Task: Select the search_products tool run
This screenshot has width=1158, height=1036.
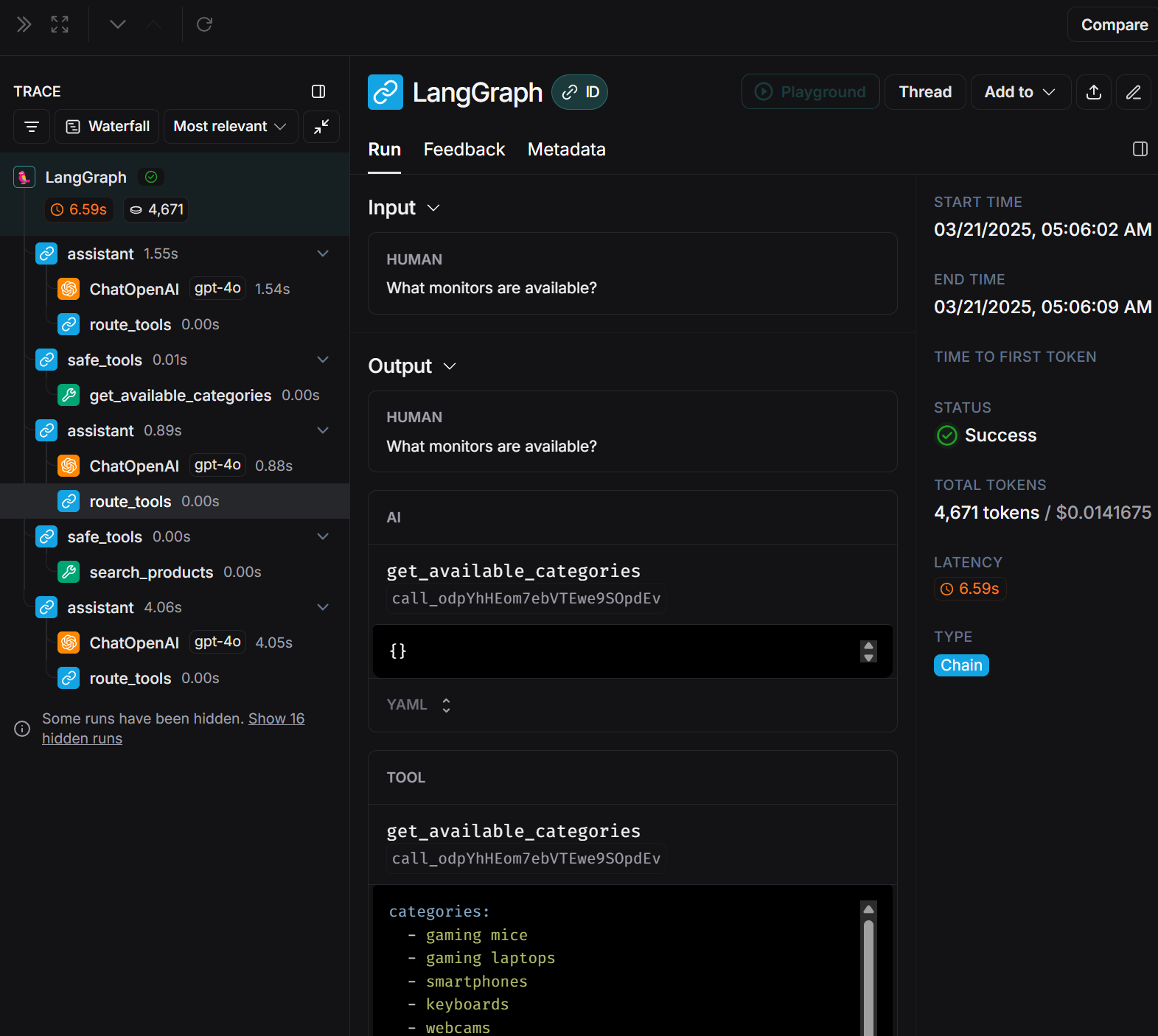Action: click(151, 573)
